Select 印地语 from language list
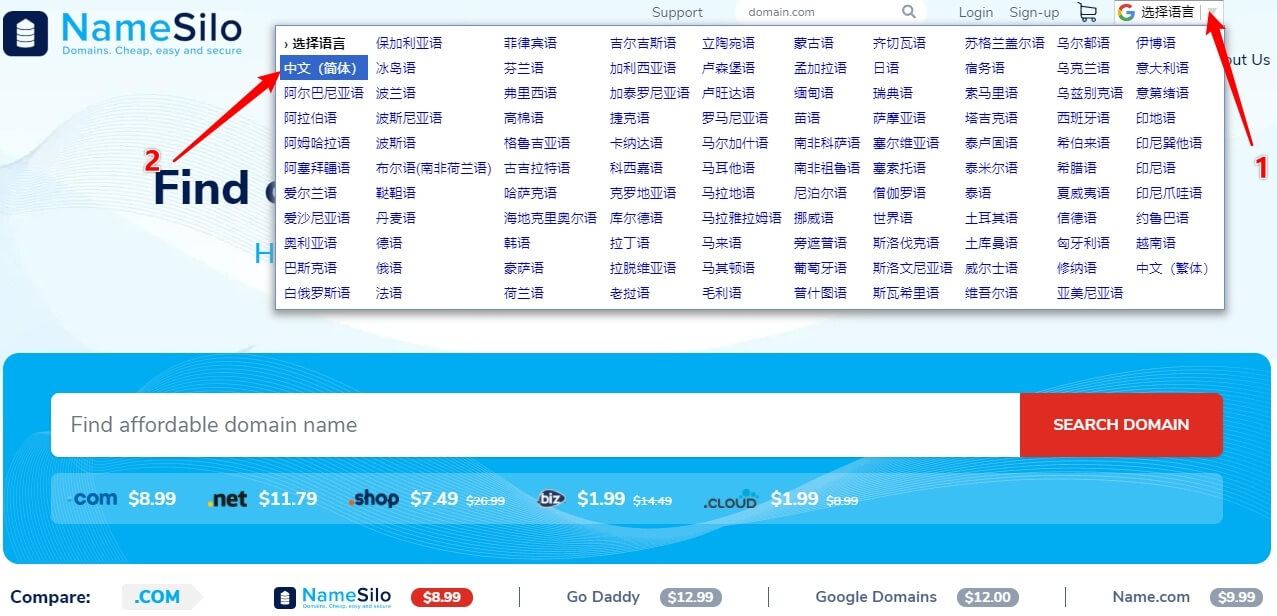 1155,118
